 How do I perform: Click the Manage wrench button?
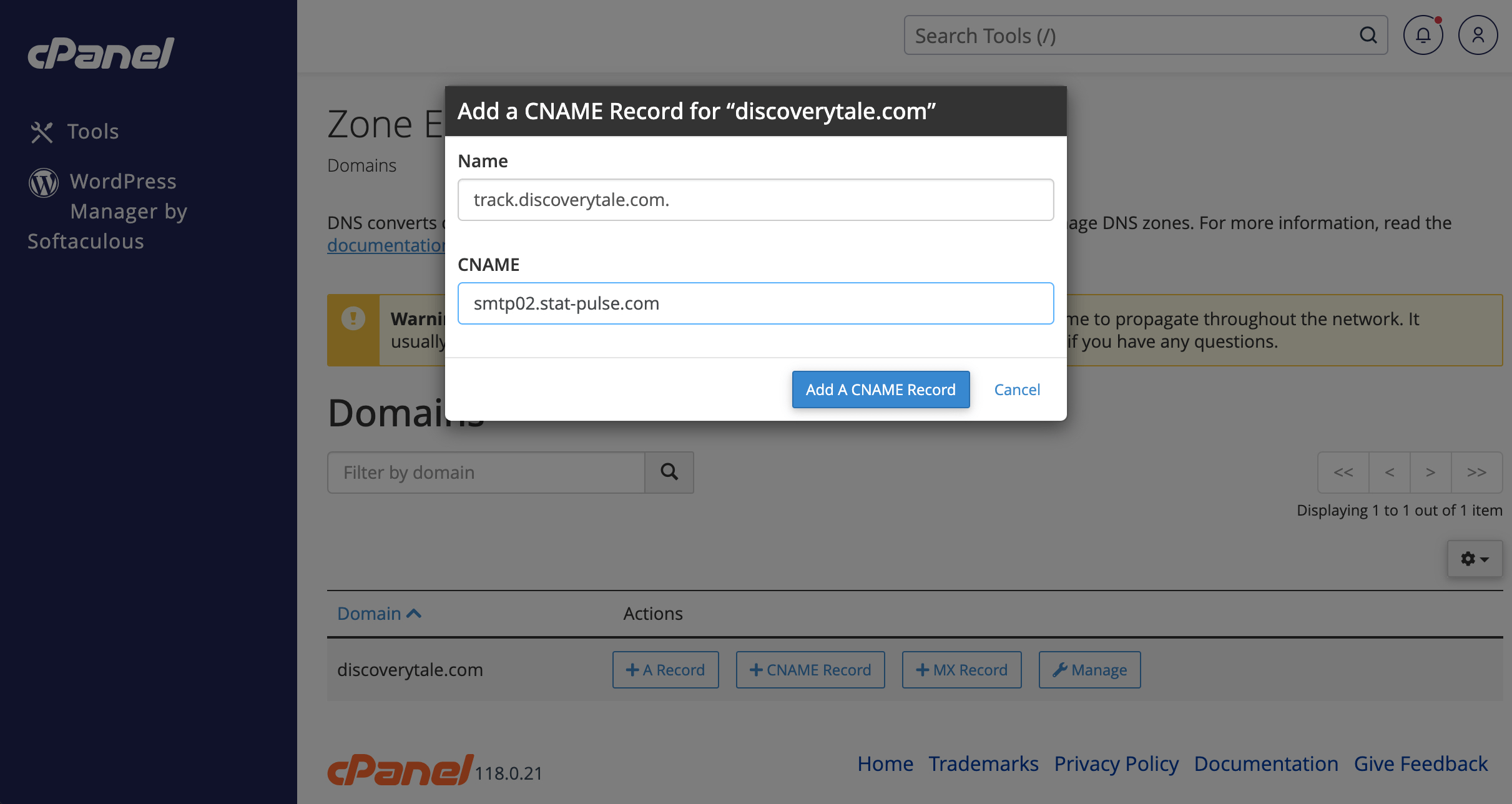pos(1089,670)
